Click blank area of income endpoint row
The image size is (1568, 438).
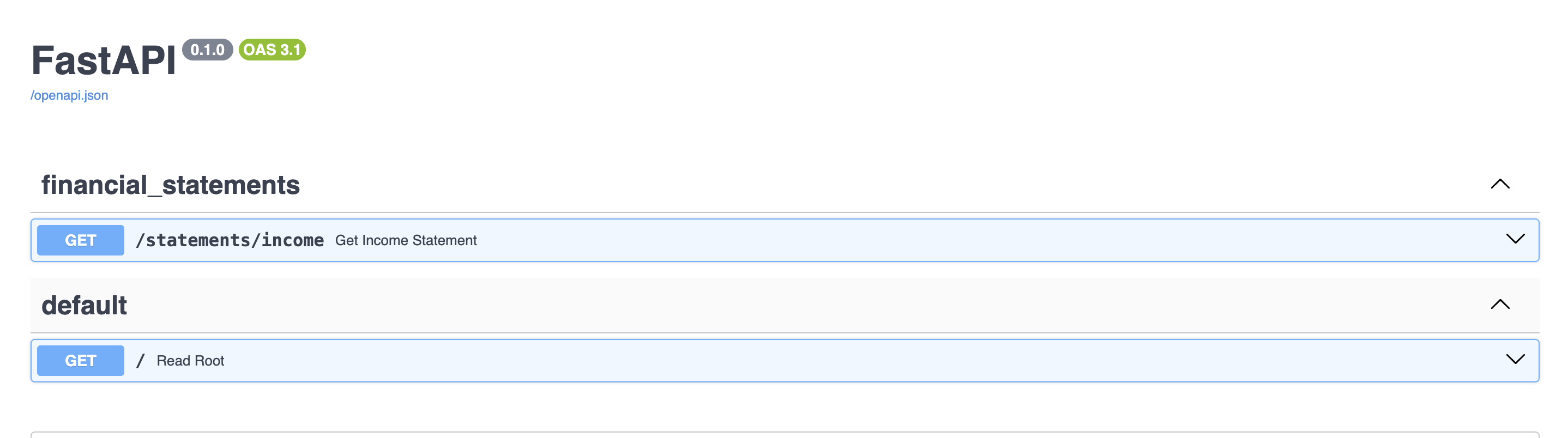913,240
